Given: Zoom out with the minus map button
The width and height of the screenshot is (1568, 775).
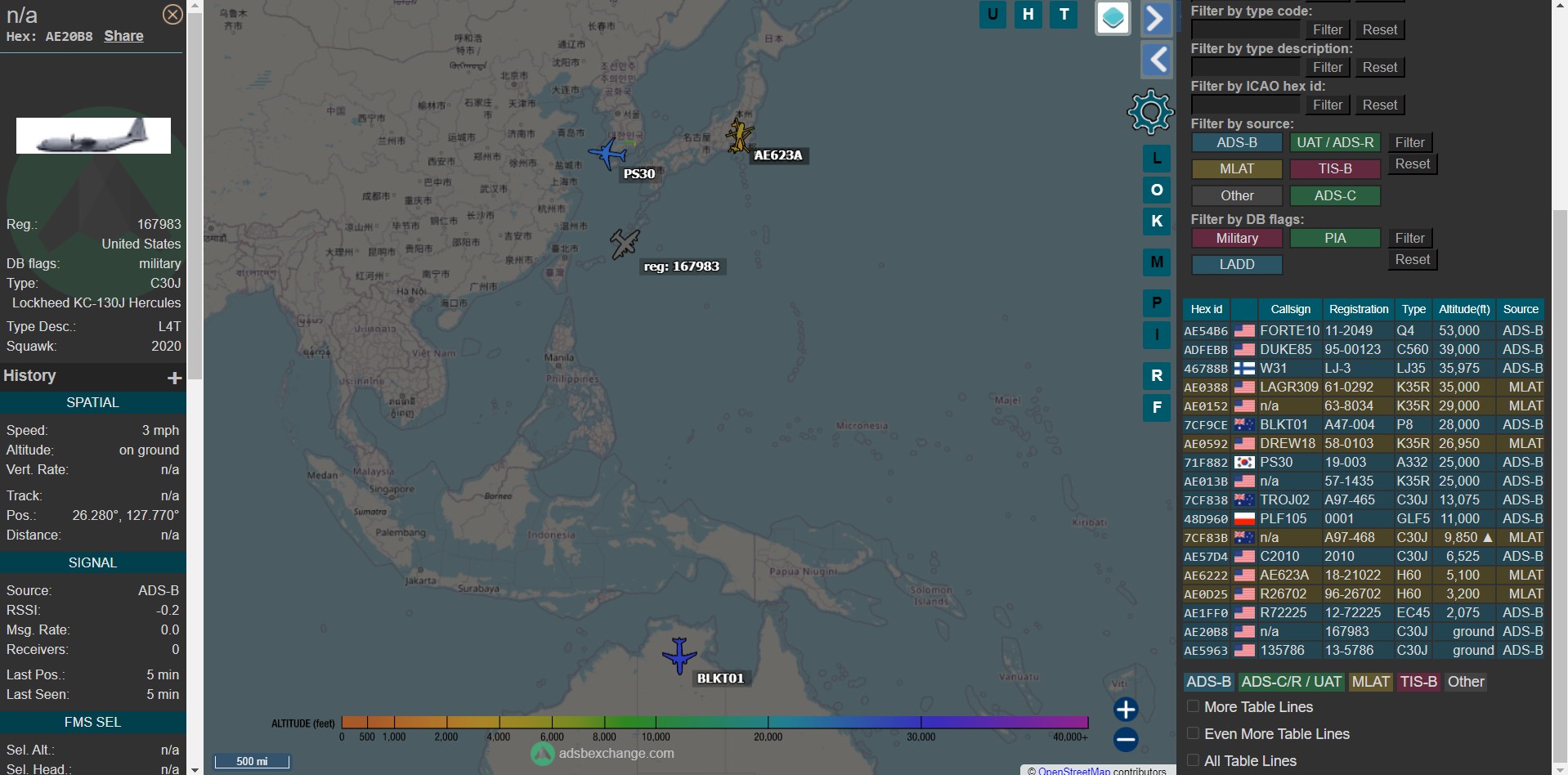Looking at the screenshot, I should [1126, 740].
